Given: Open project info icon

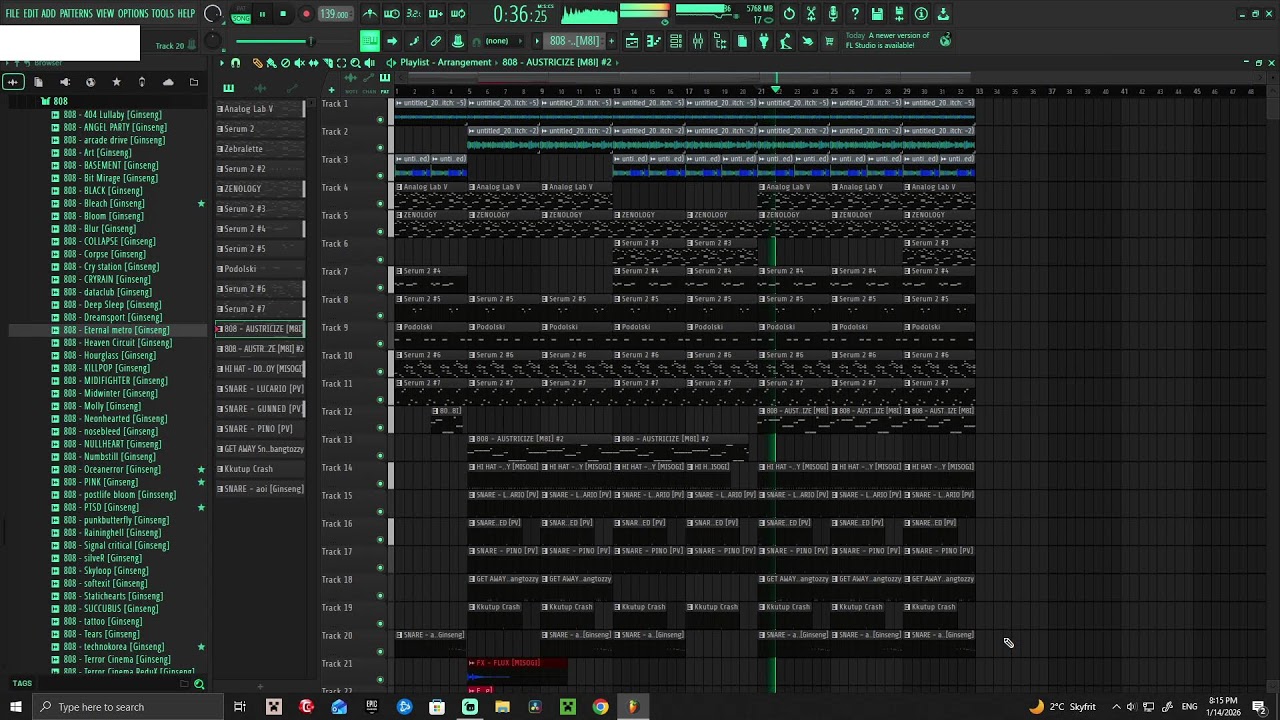Looking at the screenshot, I should click(921, 14).
